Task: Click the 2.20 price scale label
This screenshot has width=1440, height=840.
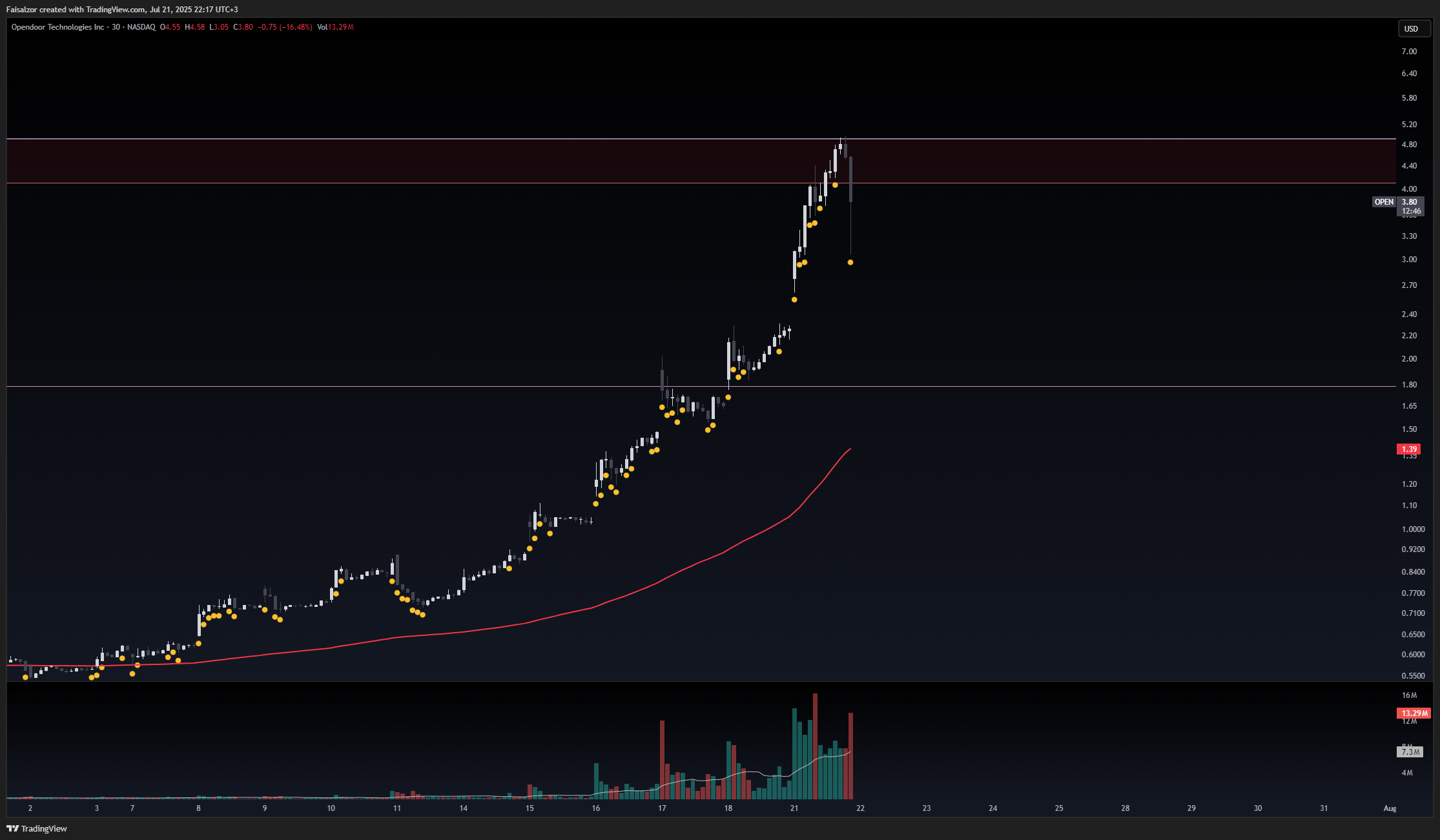Action: [x=1409, y=336]
